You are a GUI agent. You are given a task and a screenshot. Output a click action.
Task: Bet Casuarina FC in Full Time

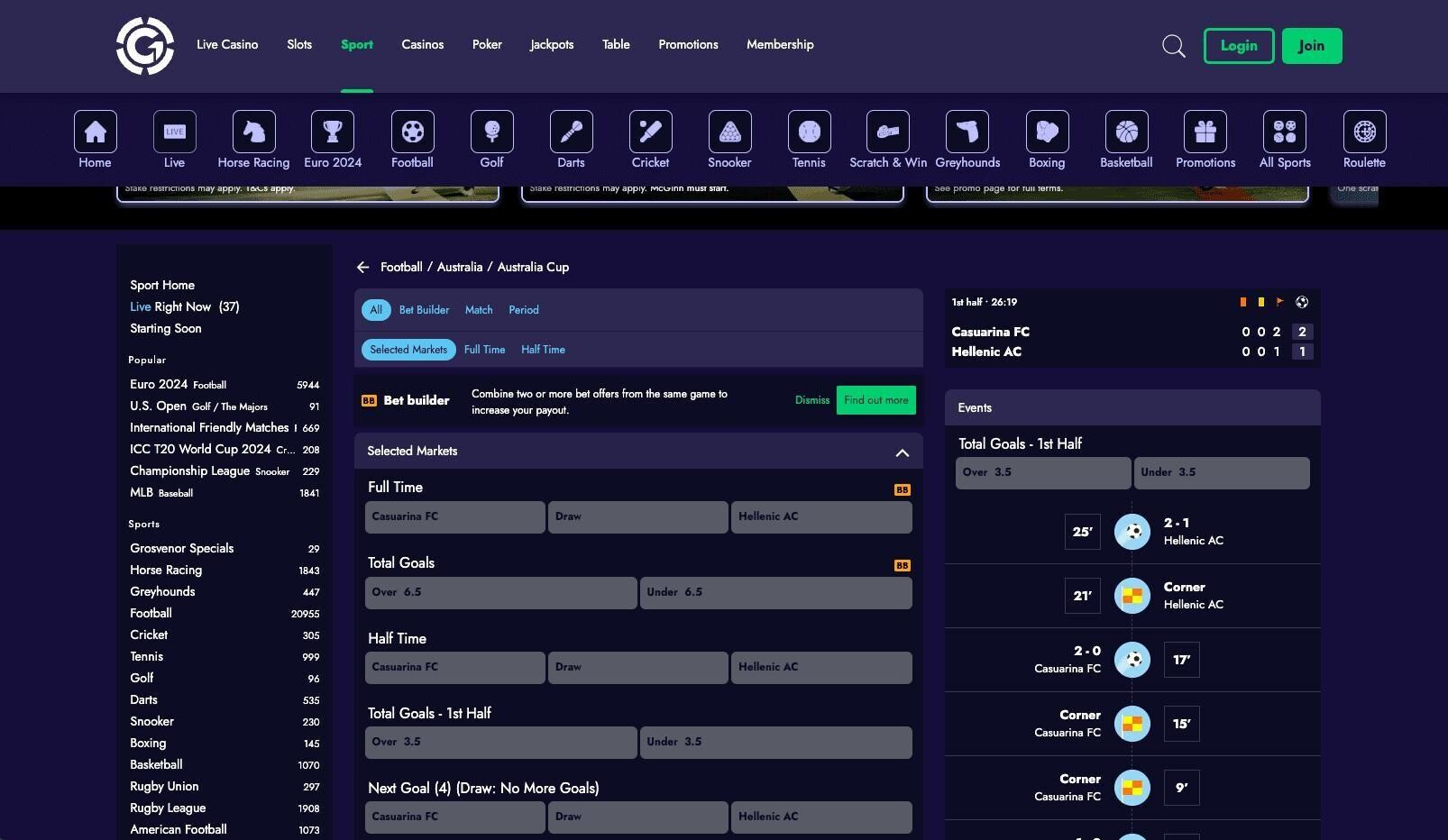coord(455,517)
